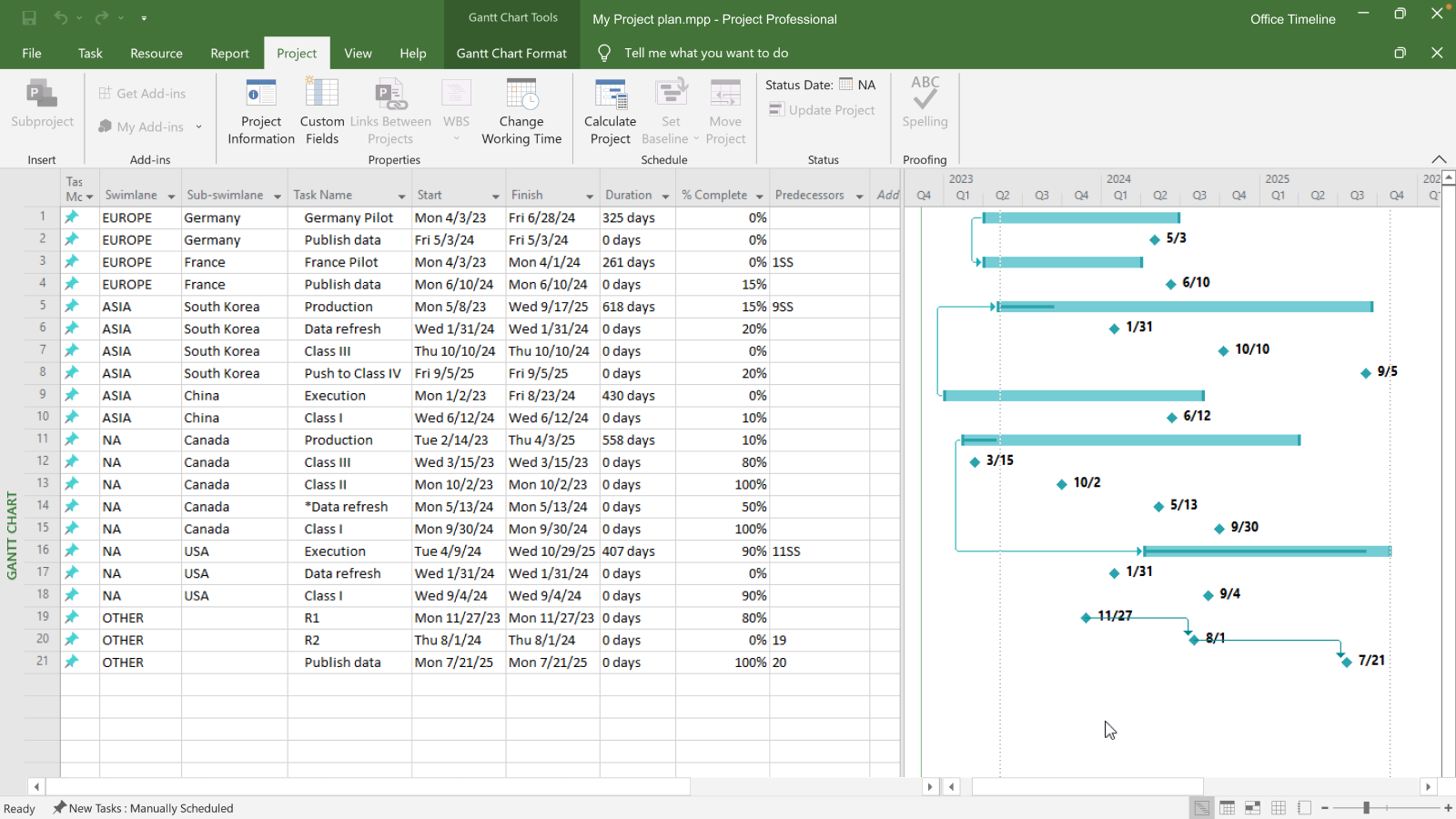Switch to Task Usage view in status bar
Image resolution: width=1456 pixels, height=819 pixels.
click(1227, 807)
